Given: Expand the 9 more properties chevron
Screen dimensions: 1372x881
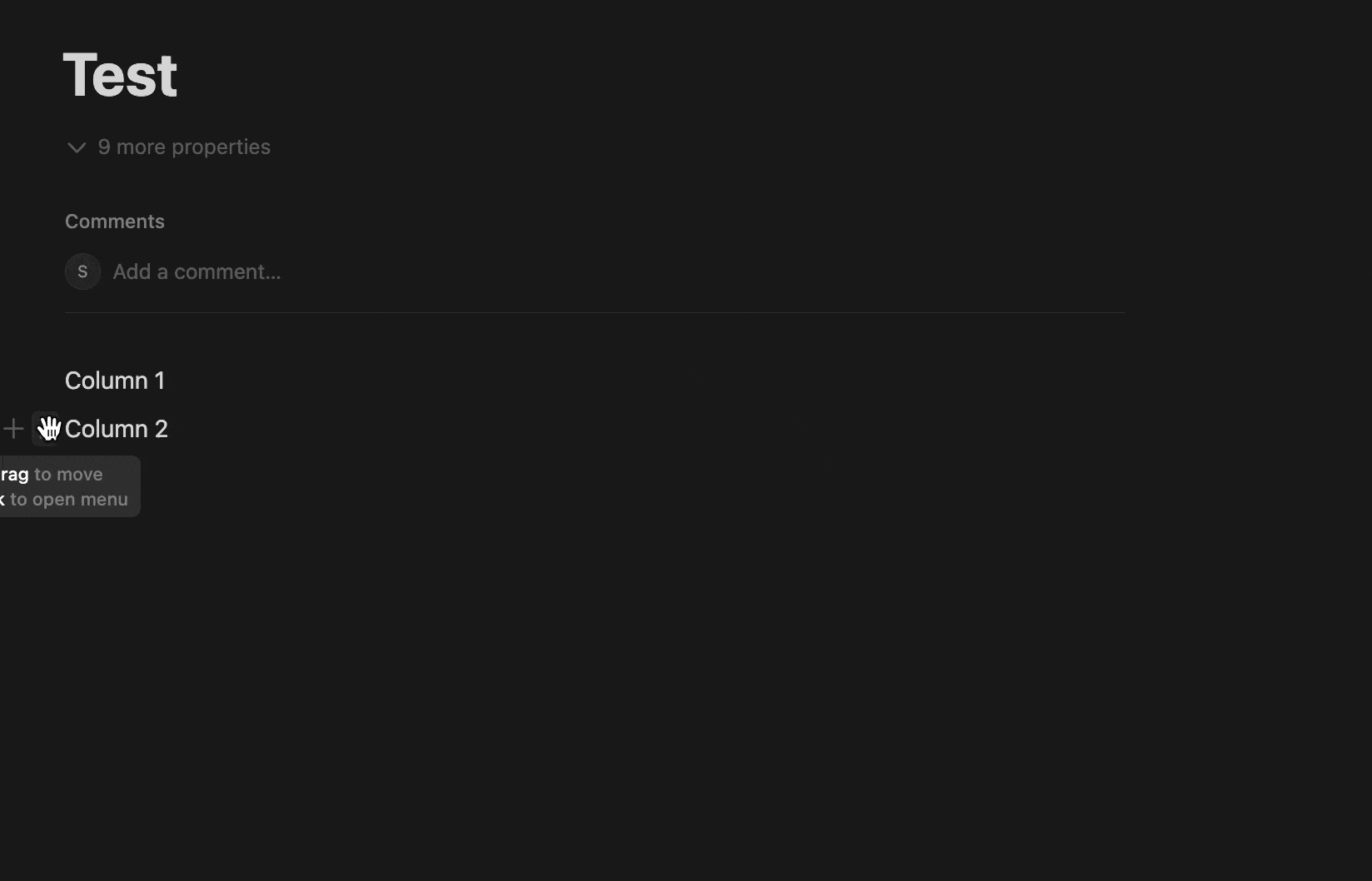Looking at the screenshot, I should pos(77,147).
